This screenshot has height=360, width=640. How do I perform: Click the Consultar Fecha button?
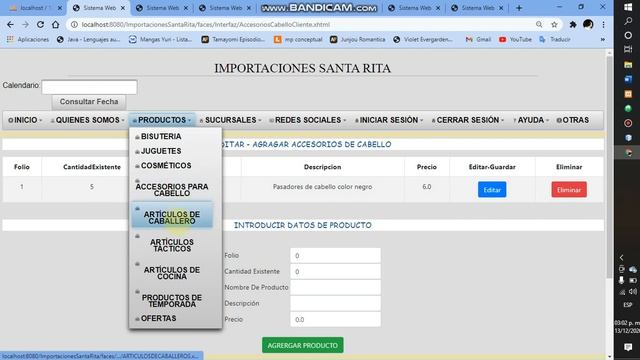[89, 102]
